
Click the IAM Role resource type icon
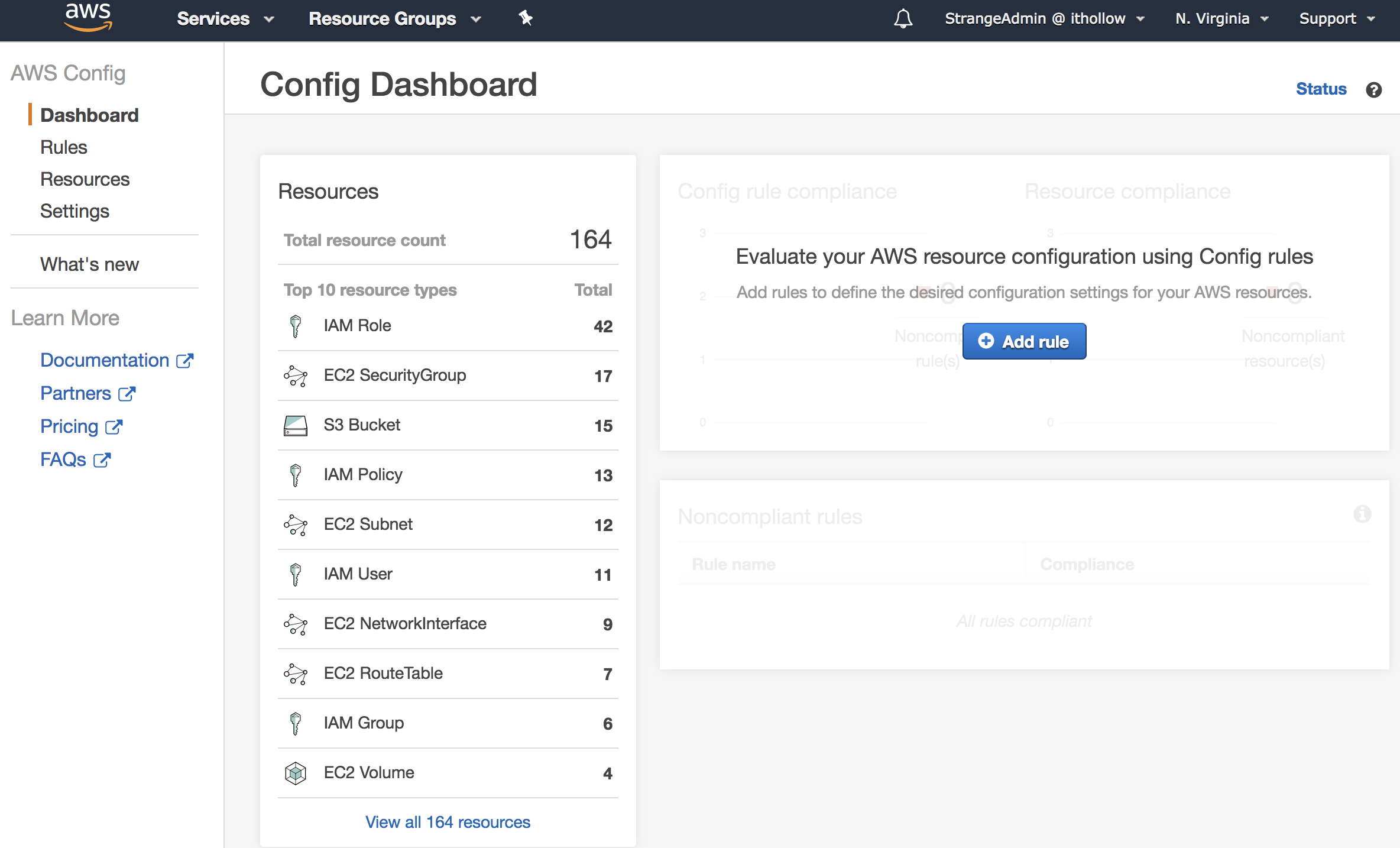pos(294,325)
